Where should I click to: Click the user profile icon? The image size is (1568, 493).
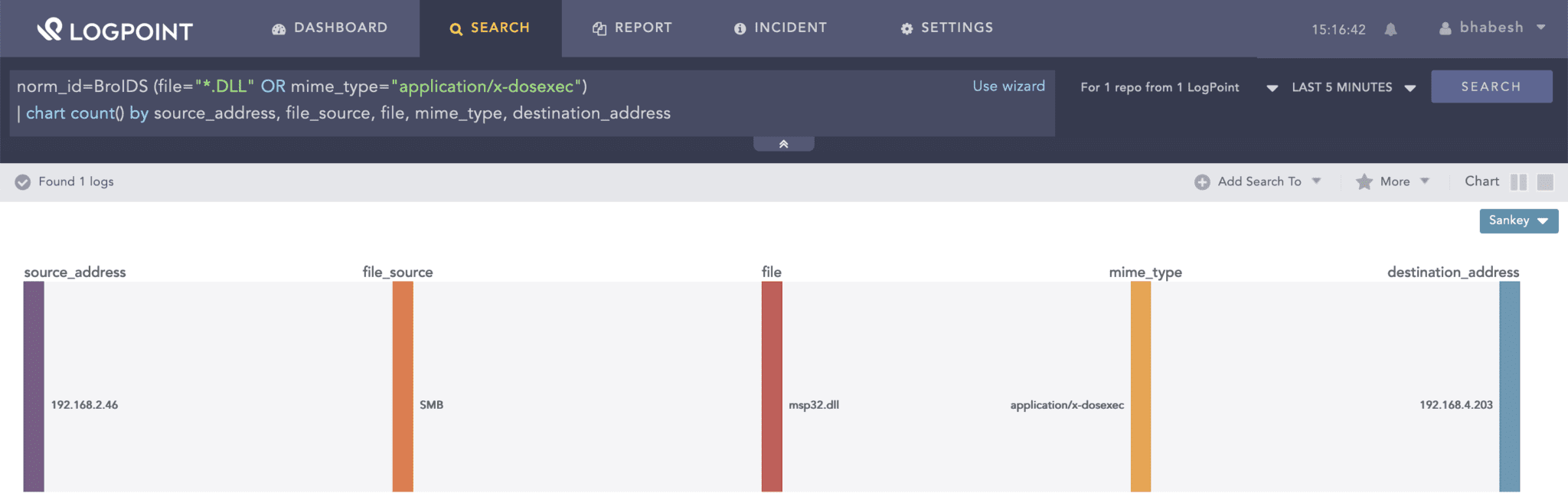[1445, 28]
